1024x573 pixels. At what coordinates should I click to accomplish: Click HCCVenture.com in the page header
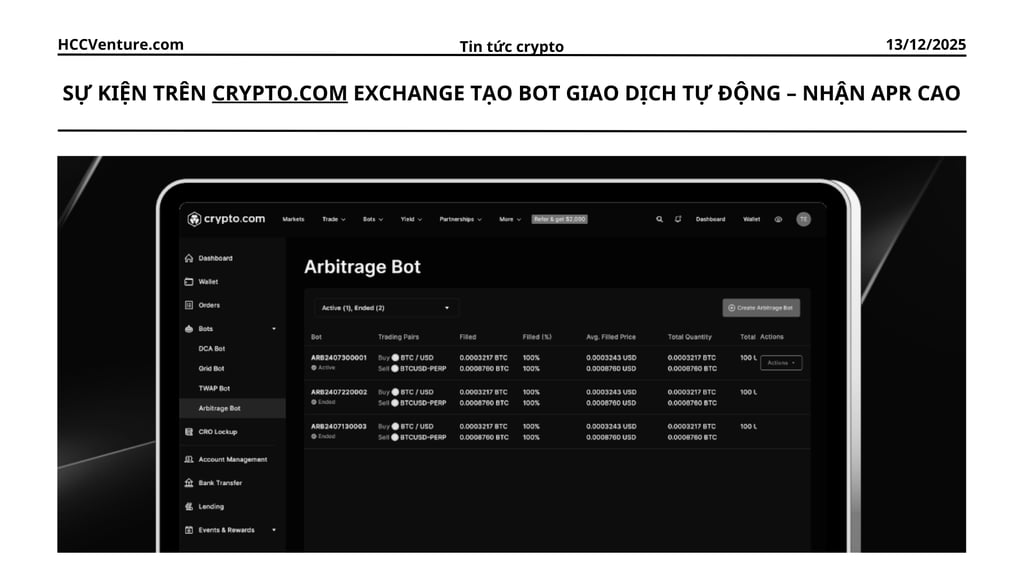coord(121,44)
